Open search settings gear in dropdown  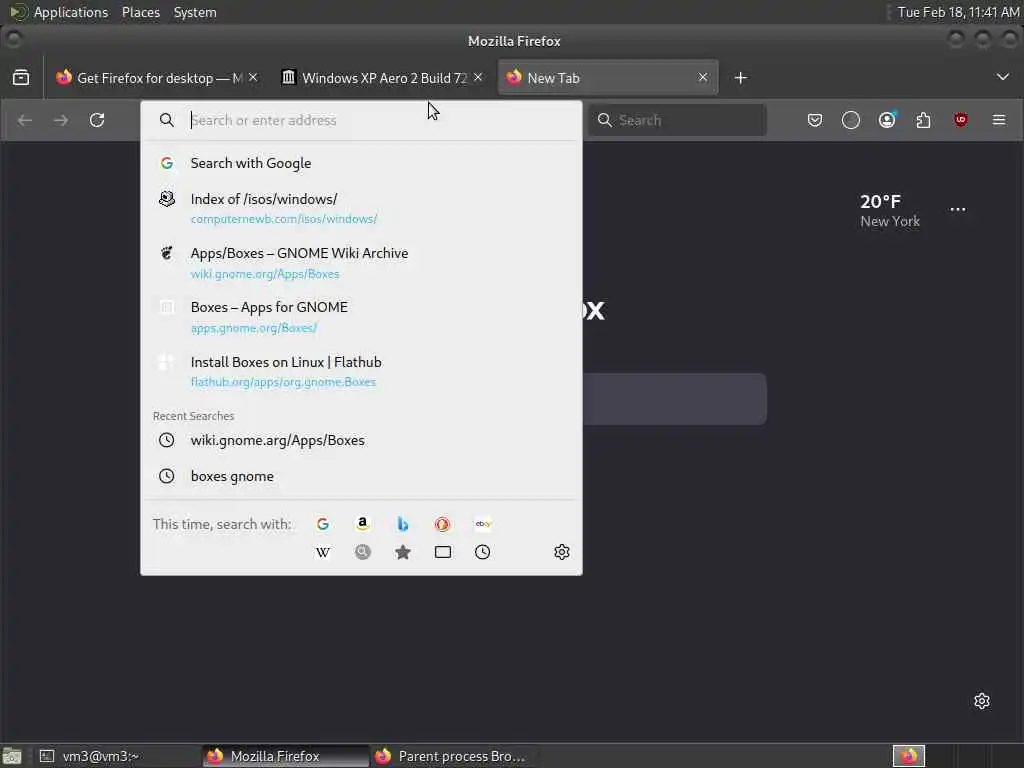tap(562, 552)
